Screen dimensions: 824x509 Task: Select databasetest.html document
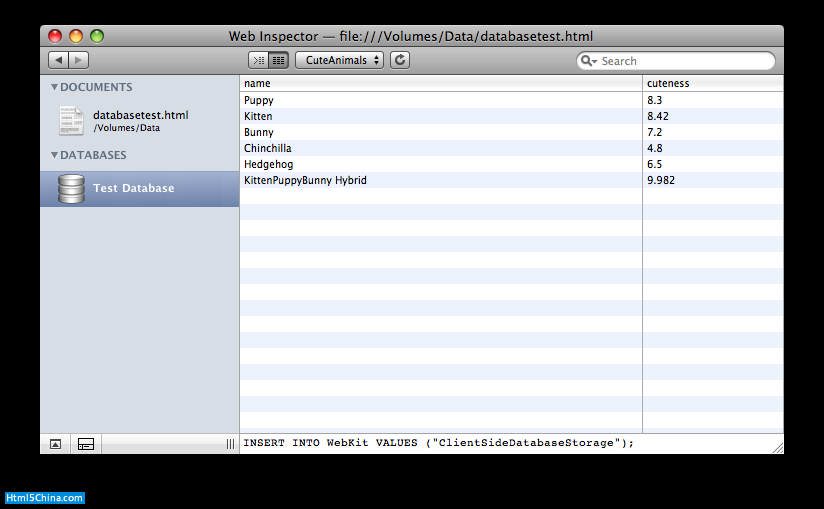[x=140, y=115]
